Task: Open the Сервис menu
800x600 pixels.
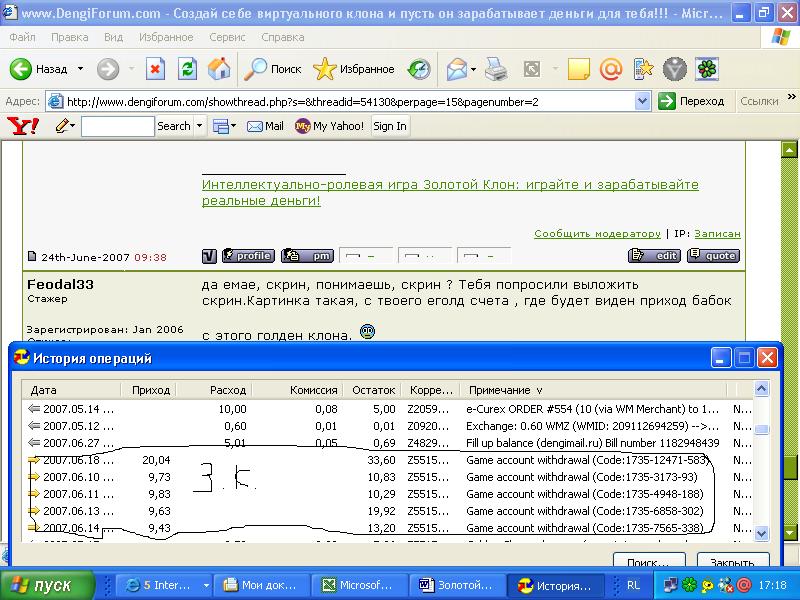Action: click(x=227, y=37)
